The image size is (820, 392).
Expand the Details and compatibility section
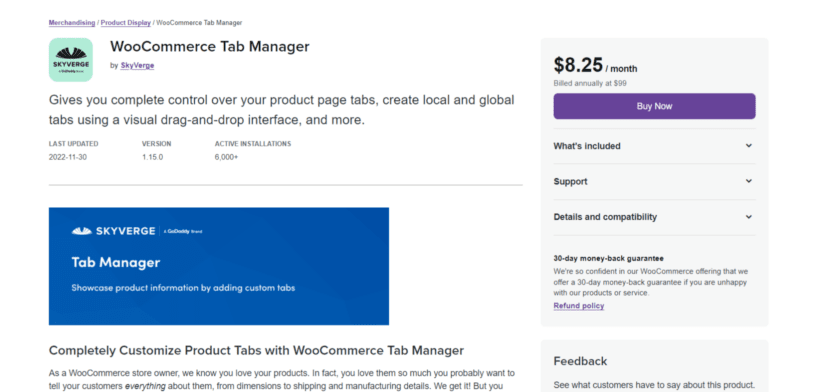[654, 217]
